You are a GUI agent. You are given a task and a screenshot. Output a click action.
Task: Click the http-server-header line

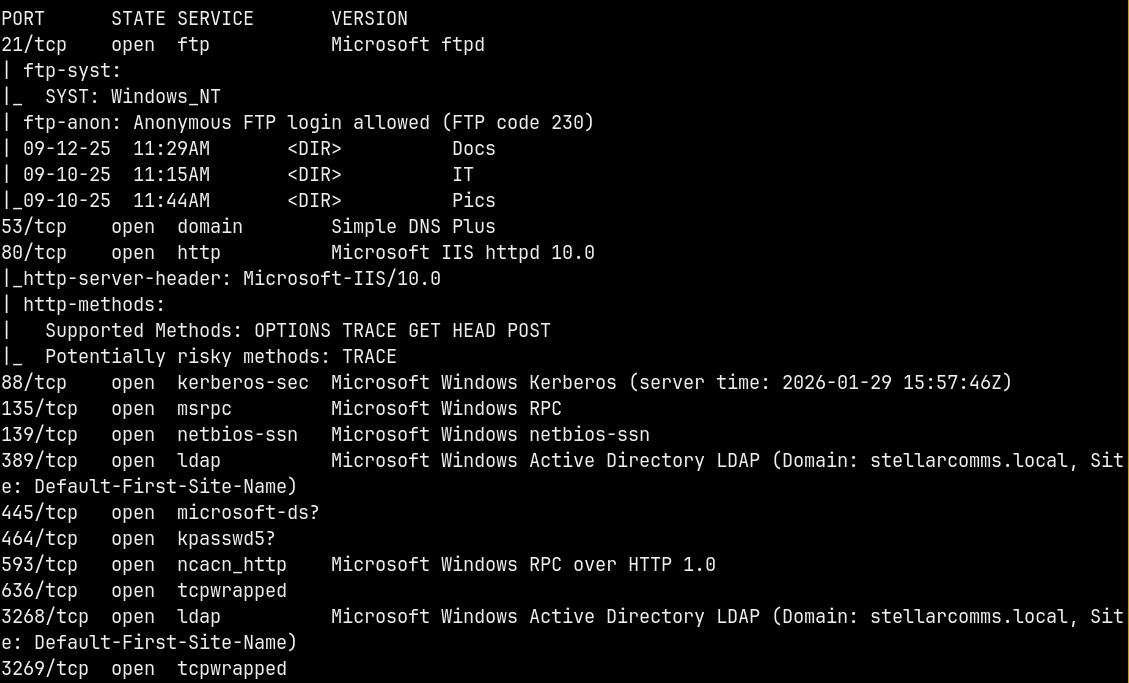tap(226, 278)
